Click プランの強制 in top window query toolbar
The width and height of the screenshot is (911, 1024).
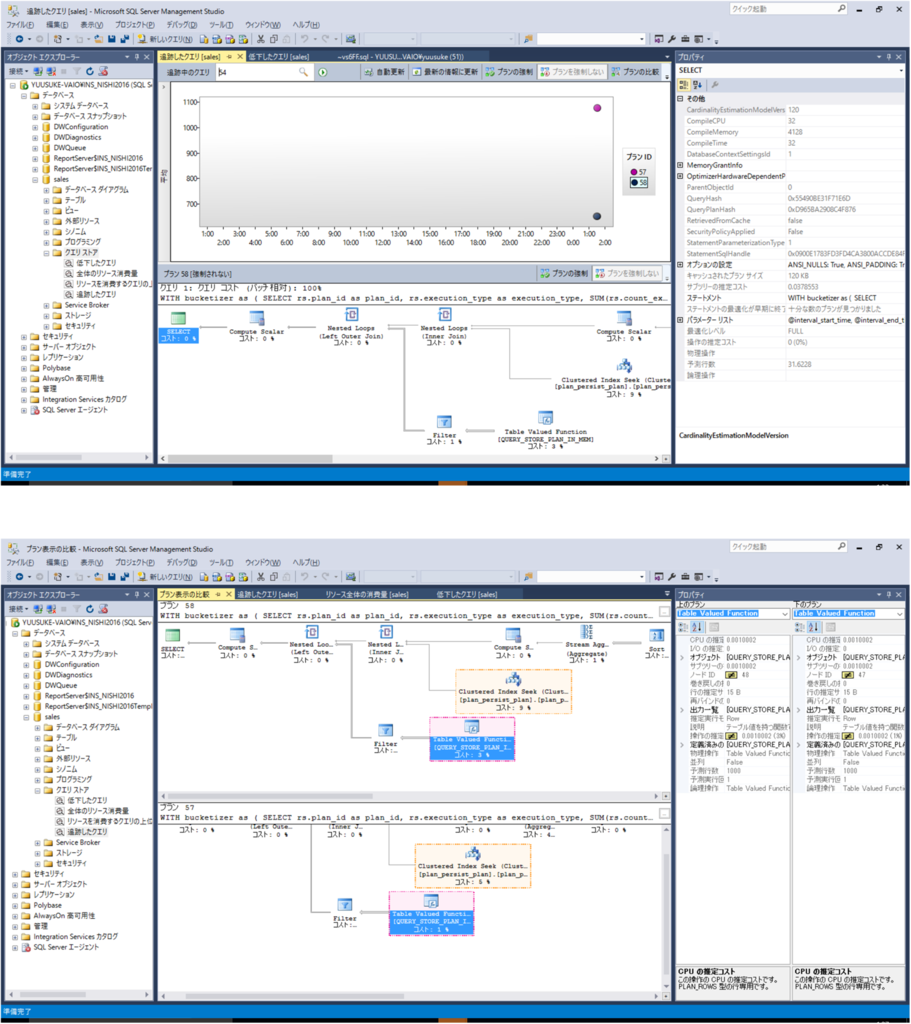pos(509,72)
